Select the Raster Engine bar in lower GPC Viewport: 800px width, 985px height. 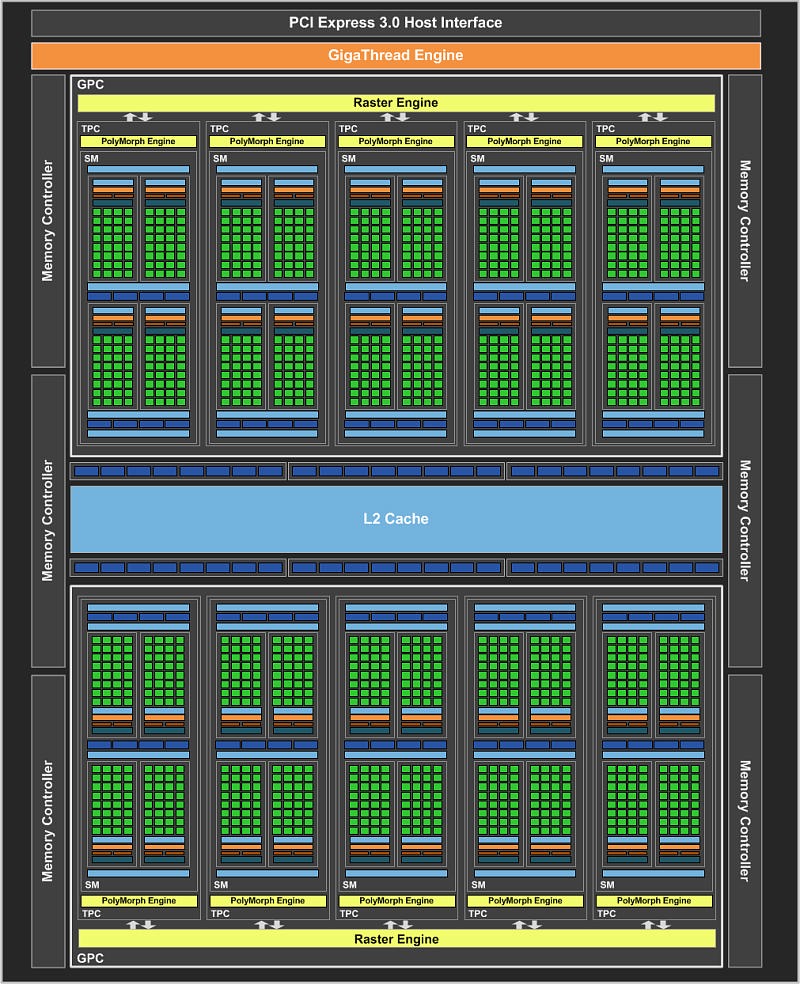point(397,939)
